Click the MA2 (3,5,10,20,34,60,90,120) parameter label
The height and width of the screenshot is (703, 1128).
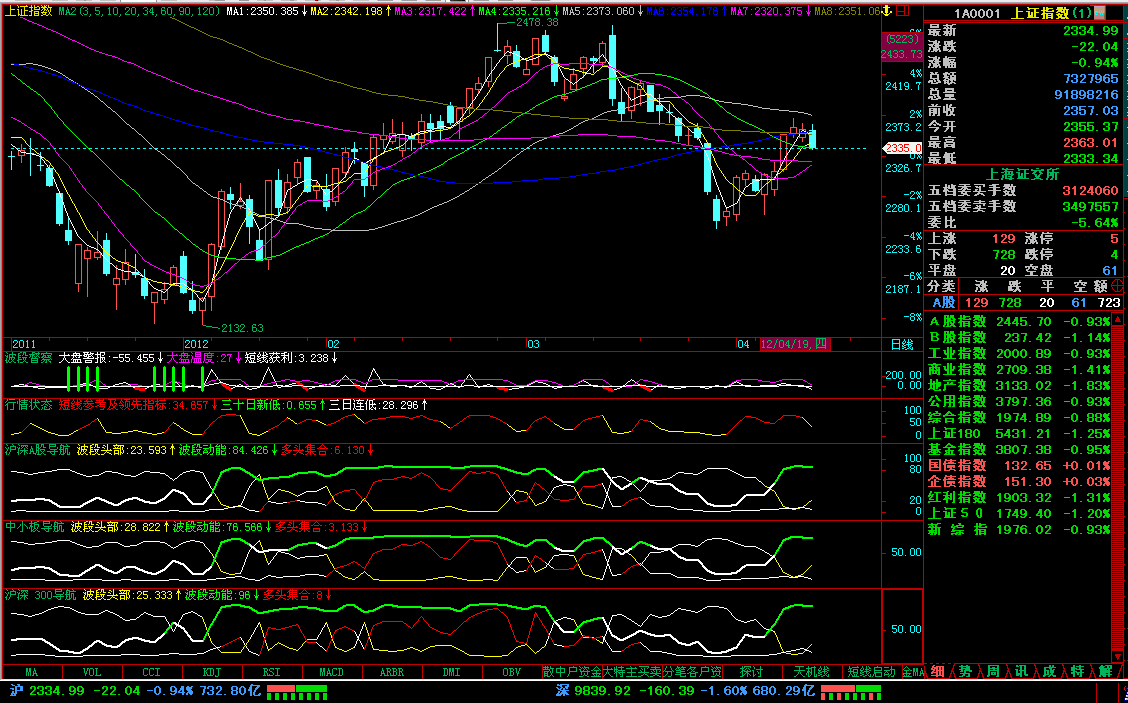coord(140,12)
